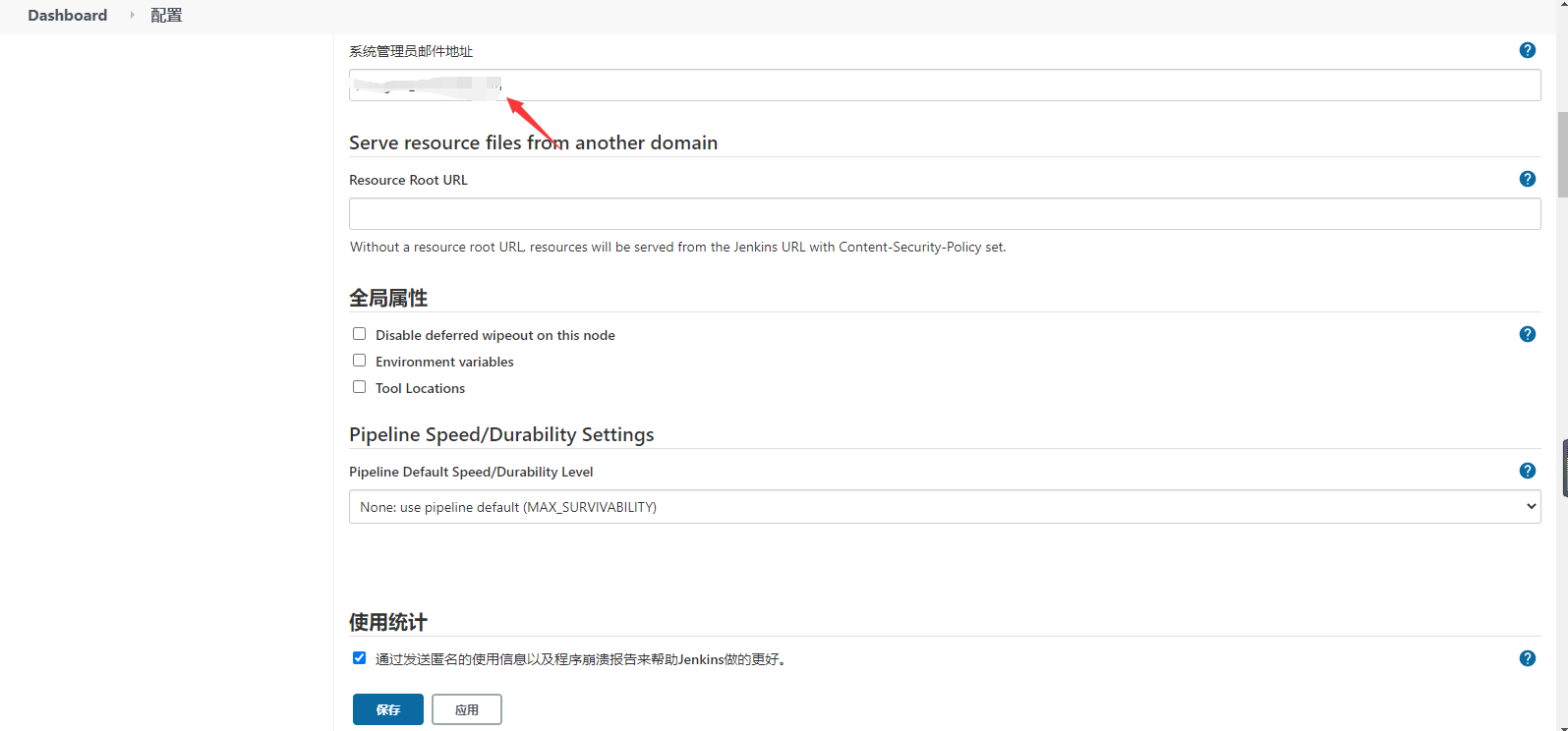Open help for system admin email address
The image size is (1568, 731).
pyautogui.click(x=1527, y=50)
